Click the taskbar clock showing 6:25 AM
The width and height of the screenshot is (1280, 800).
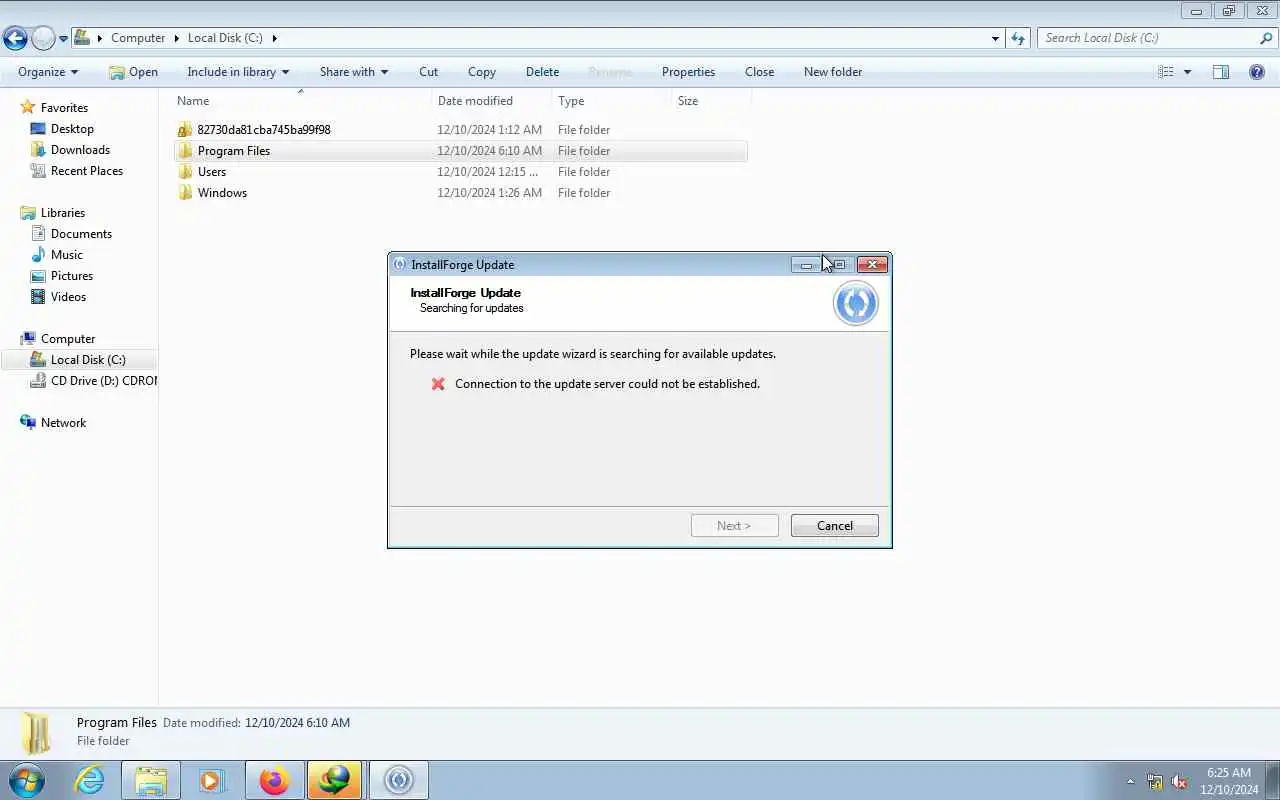click(1229, 781)
